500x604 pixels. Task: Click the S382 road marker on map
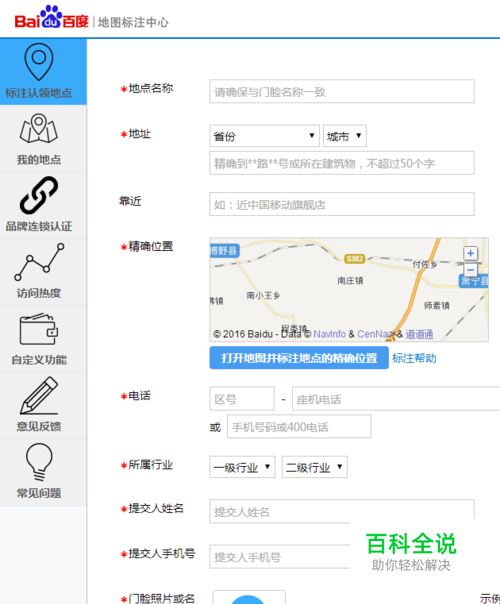354,258
